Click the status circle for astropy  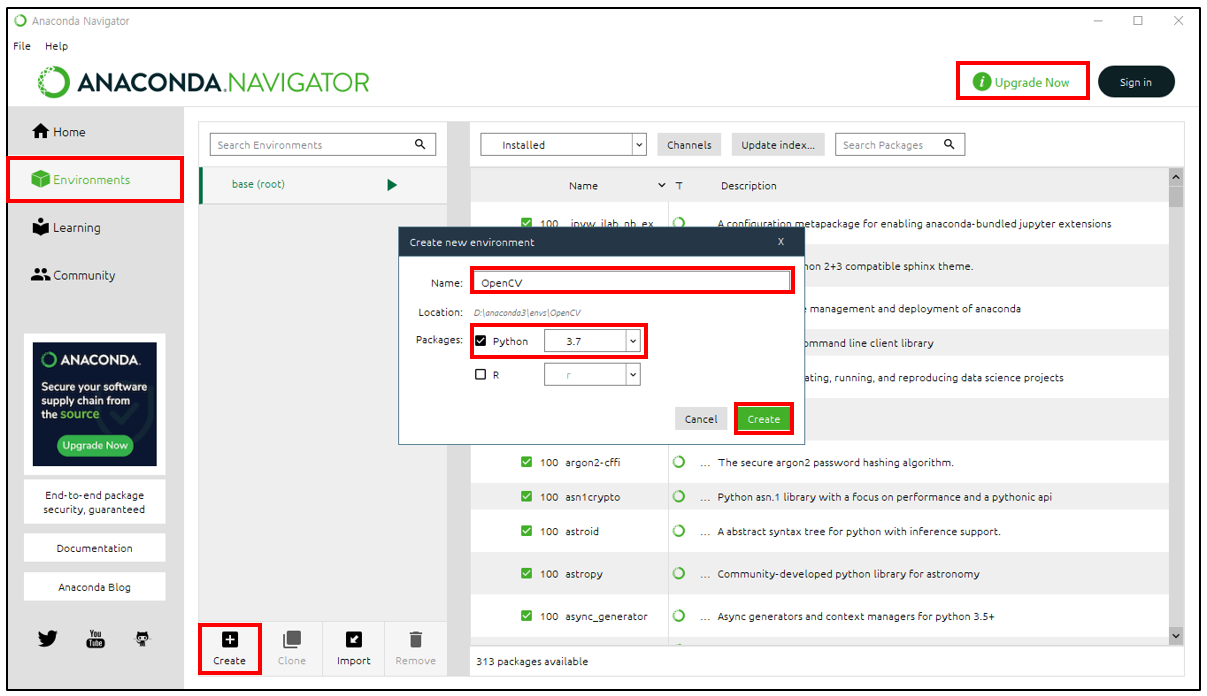(x=679, y=573)
